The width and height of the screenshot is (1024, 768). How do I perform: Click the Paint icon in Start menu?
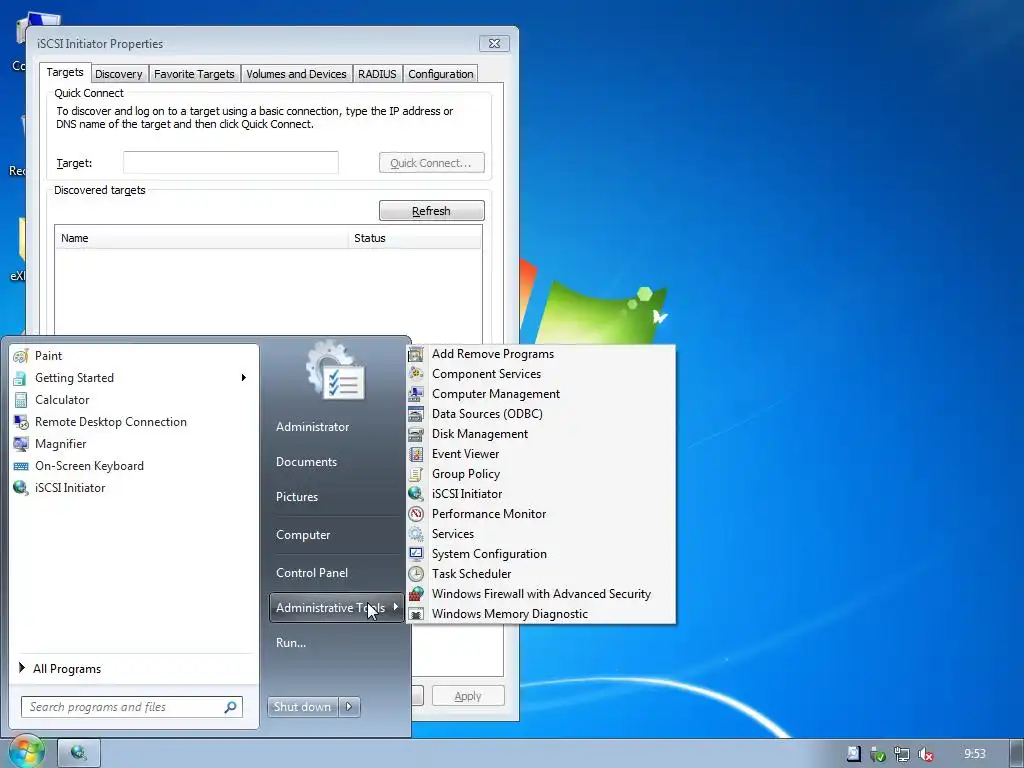[x=21, y=356]
